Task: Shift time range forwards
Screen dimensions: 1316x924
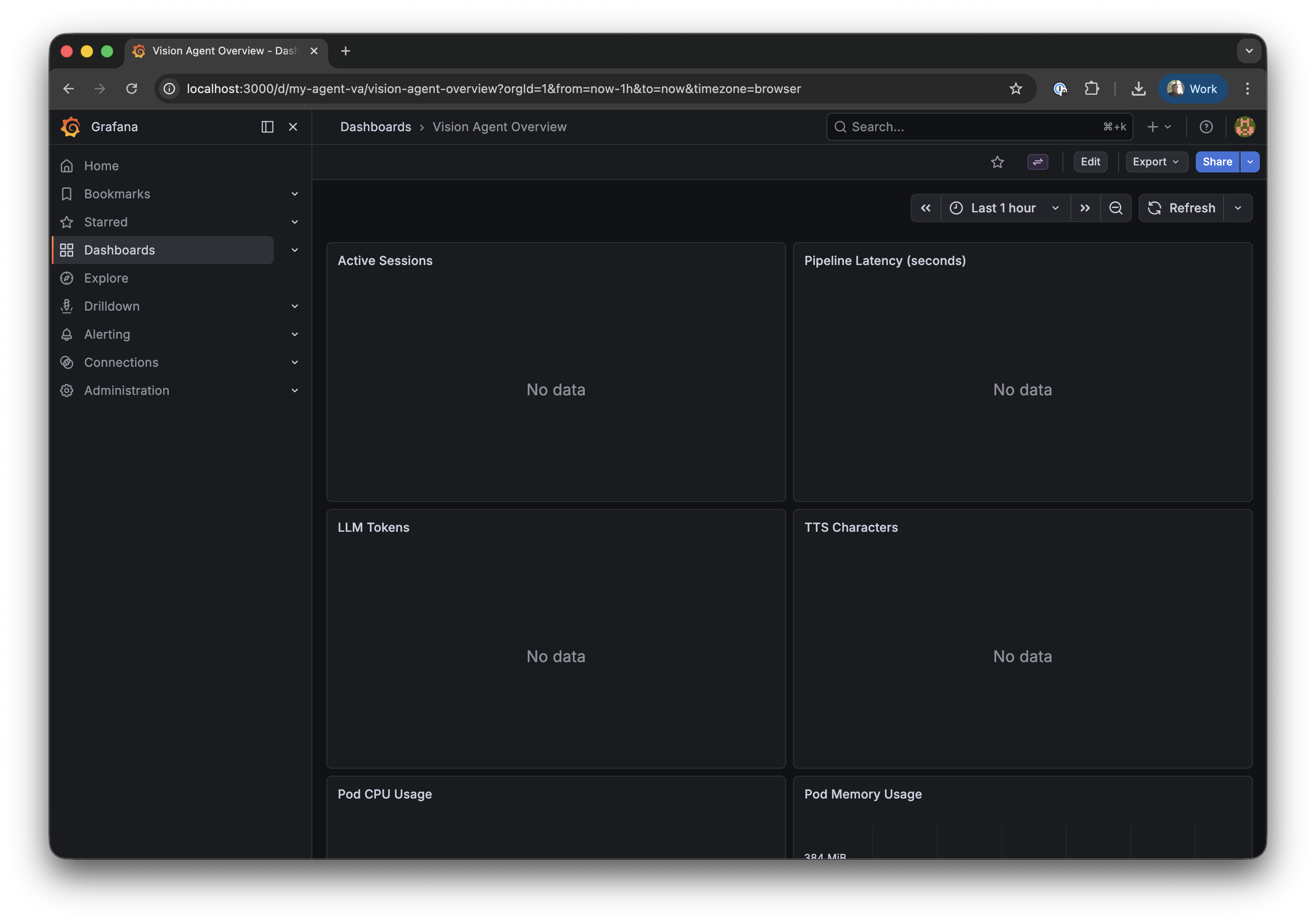Action: point(1085,208)
